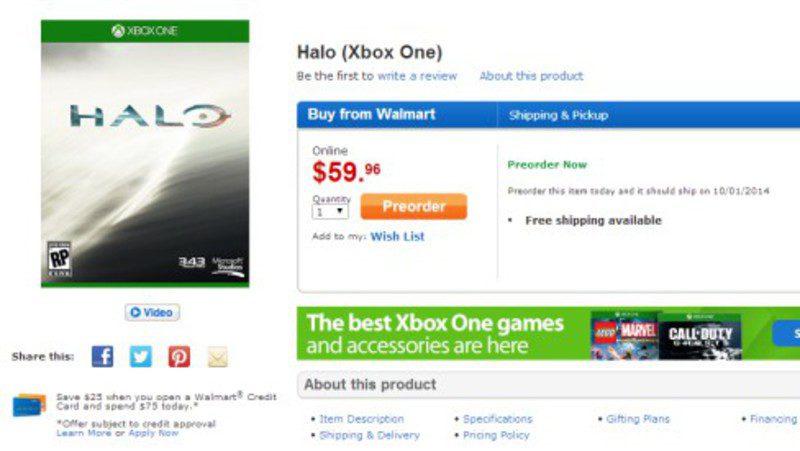Image resolution: width=800 pixels, height=451 pixels.
Task: Open Specifications link
Action: tap(497, 419)
